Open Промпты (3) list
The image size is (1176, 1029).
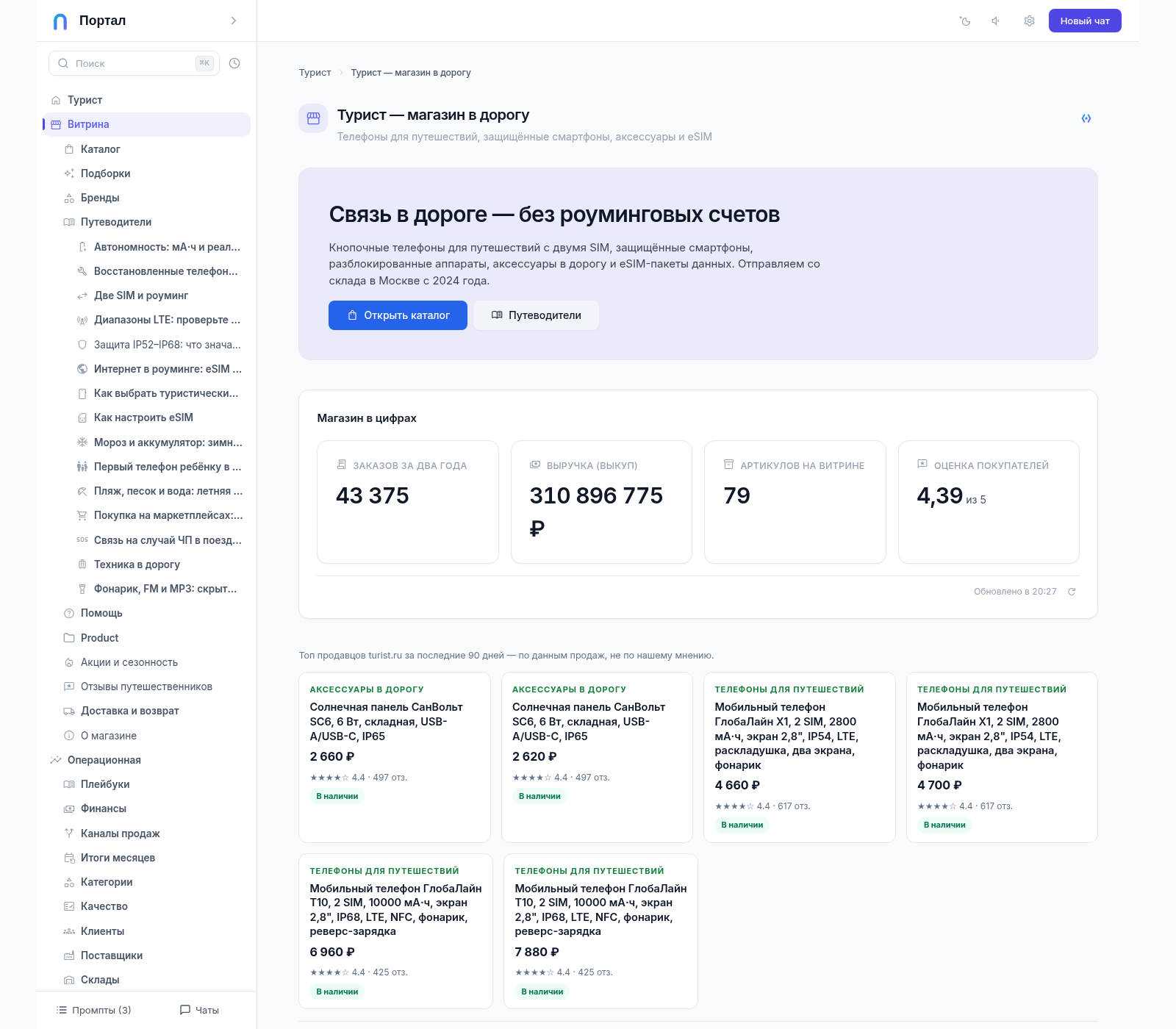click(94, 1010)
